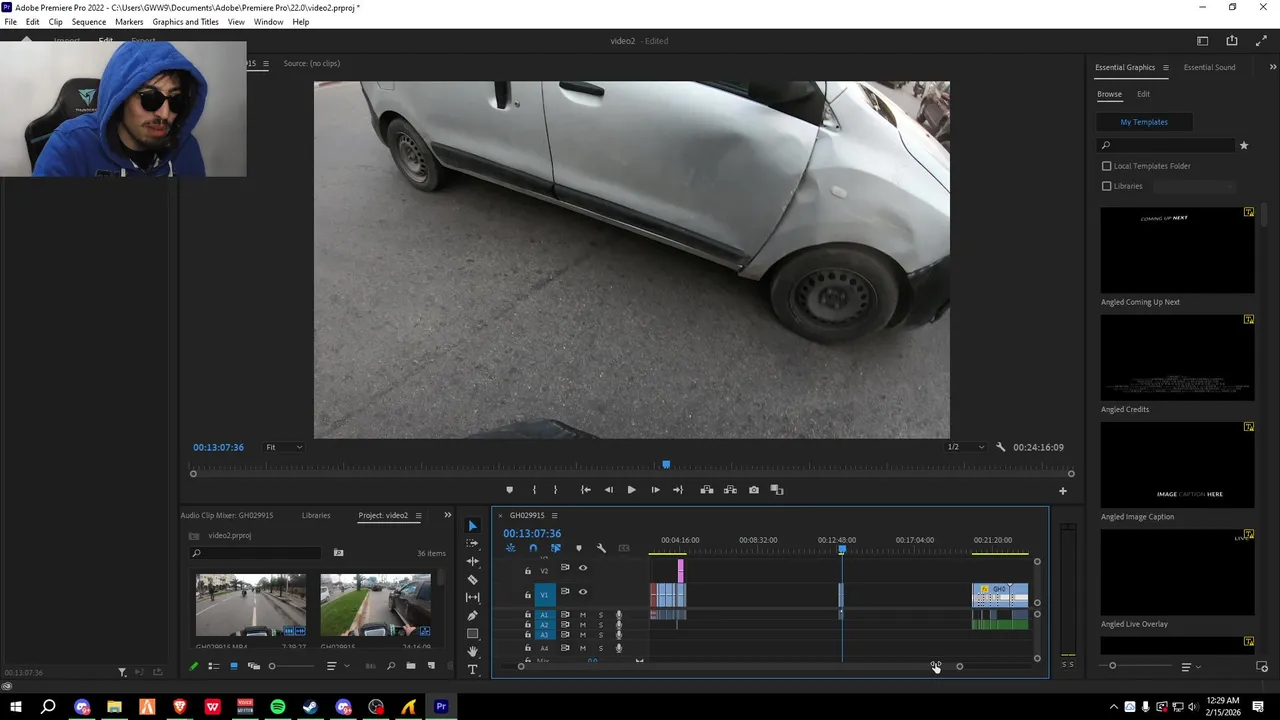
Task: Open timeline display settings wrench
Action: 601,548
